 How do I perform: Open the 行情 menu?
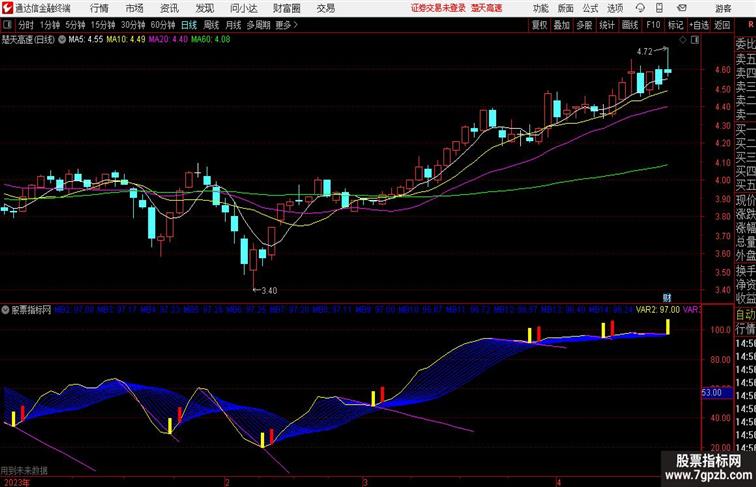pyautogui.click(x=99, y=8)
